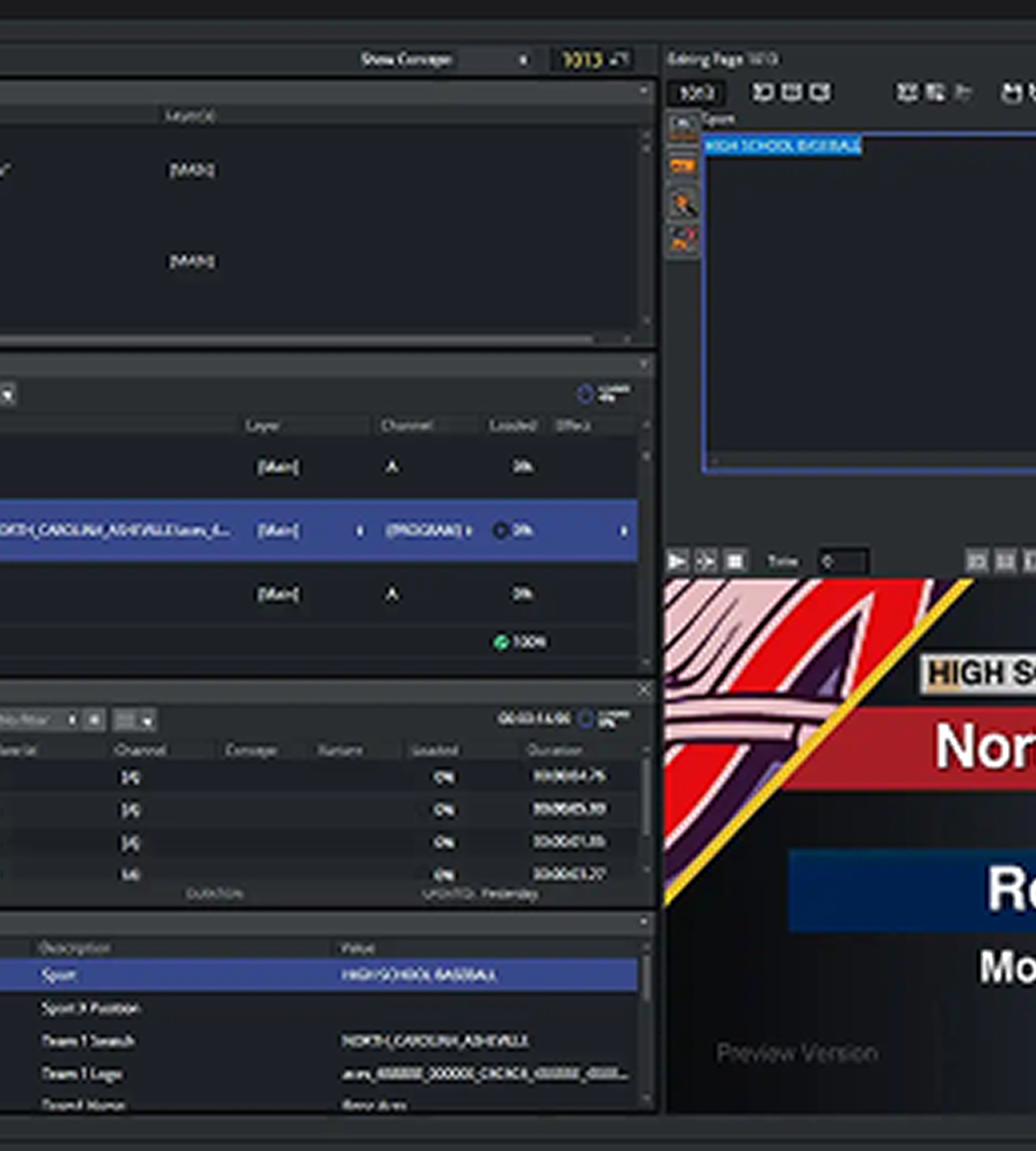Click the HIGH SCHOOL BASEBALL text in editor

(782, 146)
